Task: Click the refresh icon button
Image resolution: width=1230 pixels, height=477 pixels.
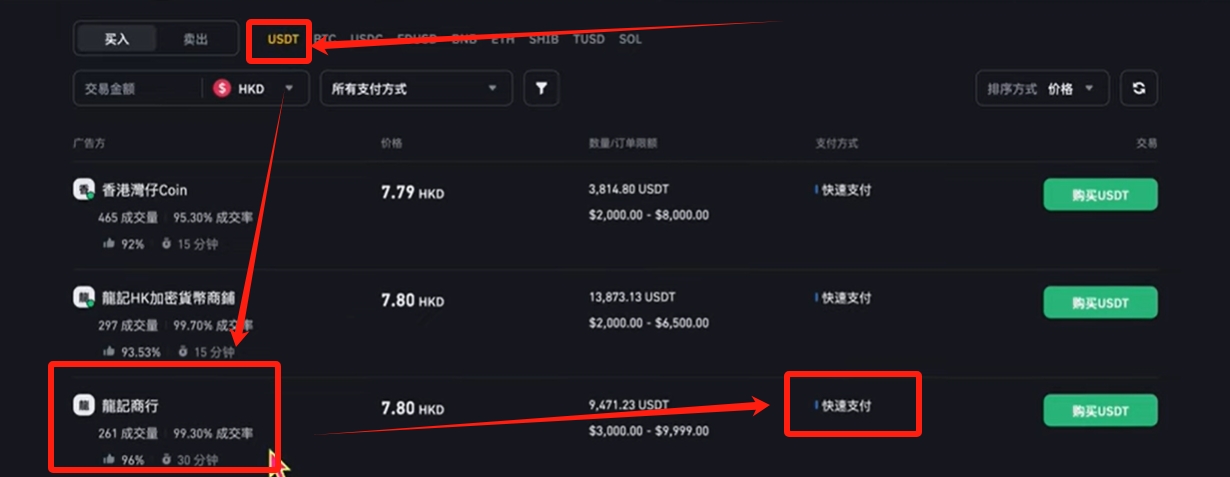Action: pyautogui.click(x=1138, y=88)
